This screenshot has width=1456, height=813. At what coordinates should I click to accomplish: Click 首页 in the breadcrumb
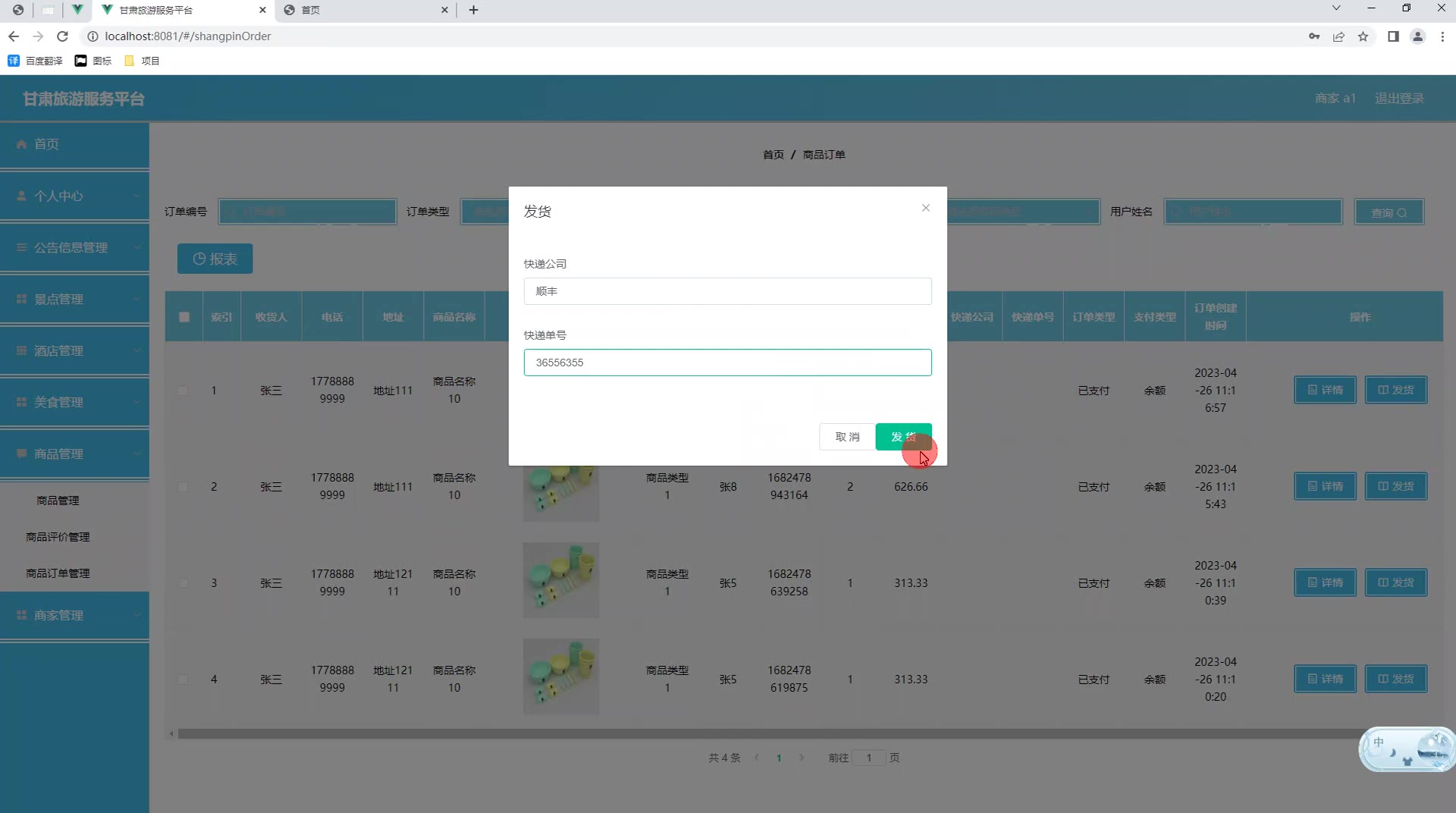773,155
